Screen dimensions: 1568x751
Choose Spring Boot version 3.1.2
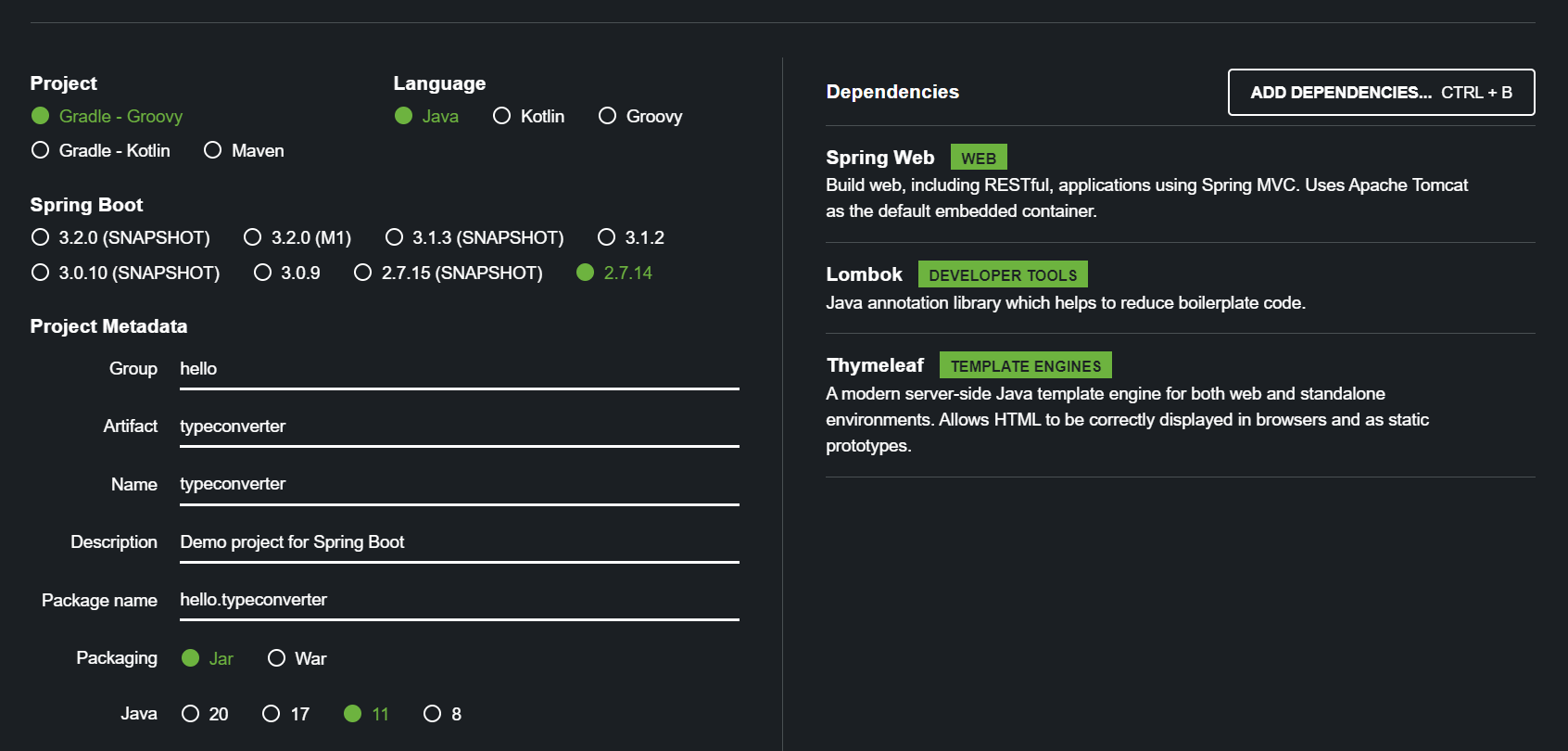point(630,237)
